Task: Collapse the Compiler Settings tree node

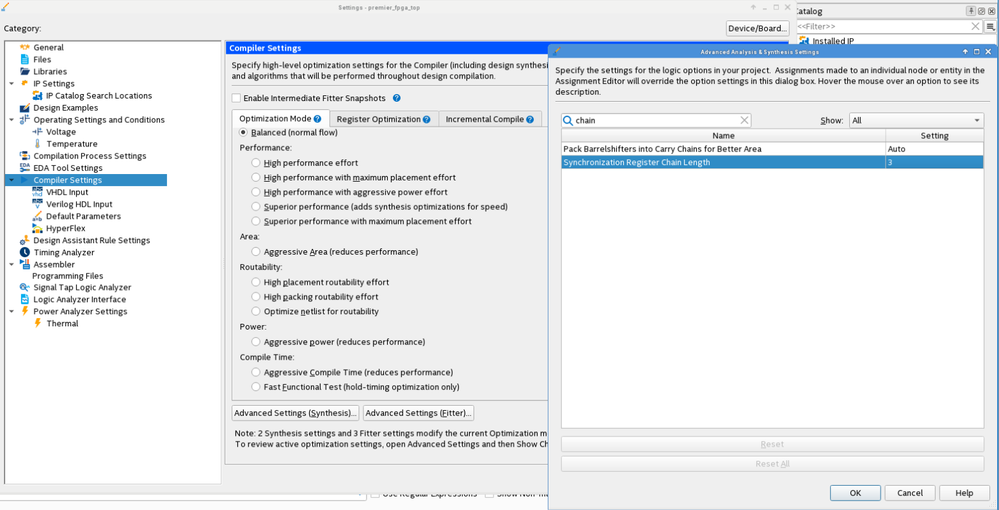Action: [x=11, y=180]
